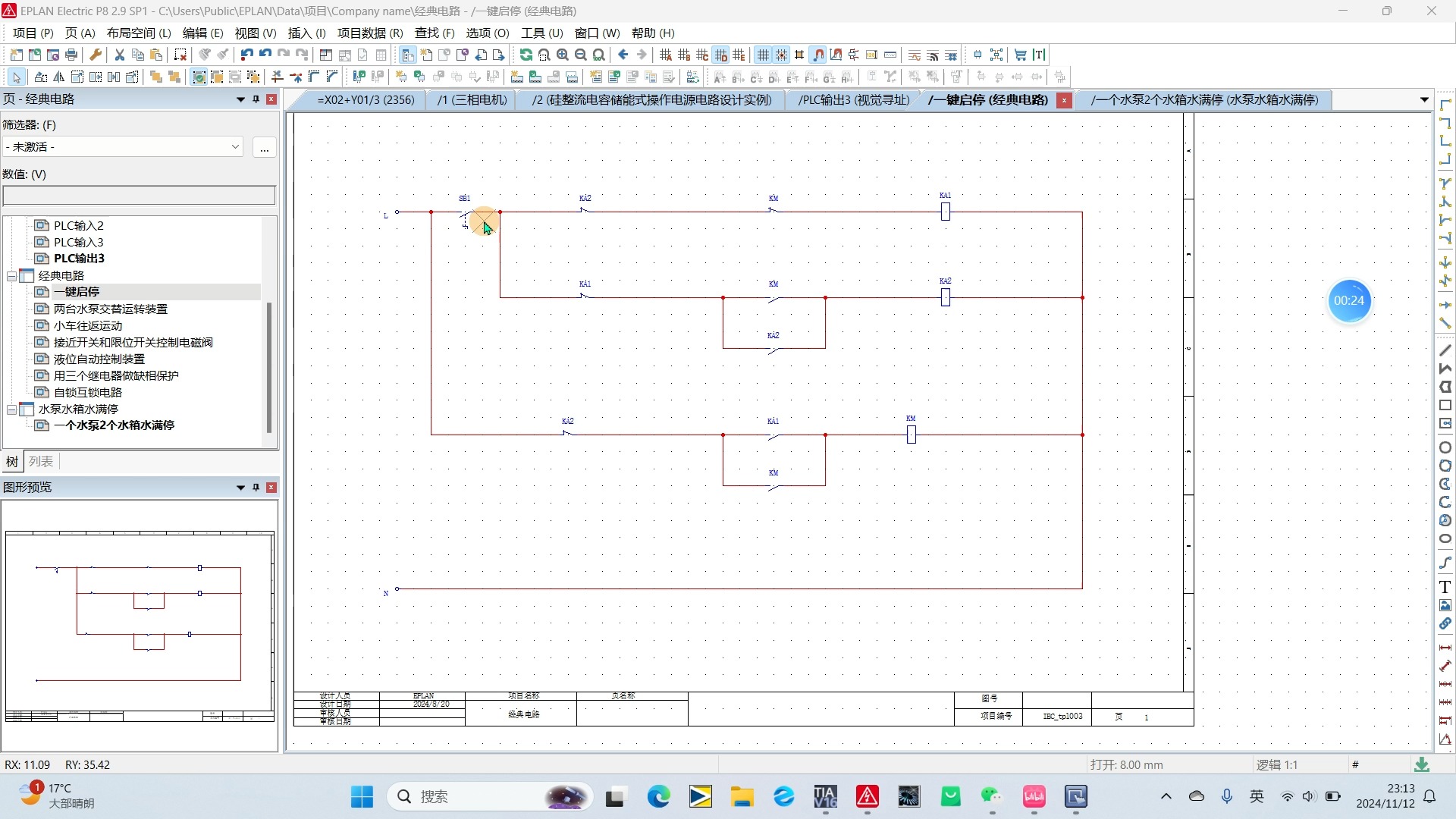Open the page tabs overflow dropdown arrow
The width and height of the screenshot is (1456, 819).
tap(1423, 100)
